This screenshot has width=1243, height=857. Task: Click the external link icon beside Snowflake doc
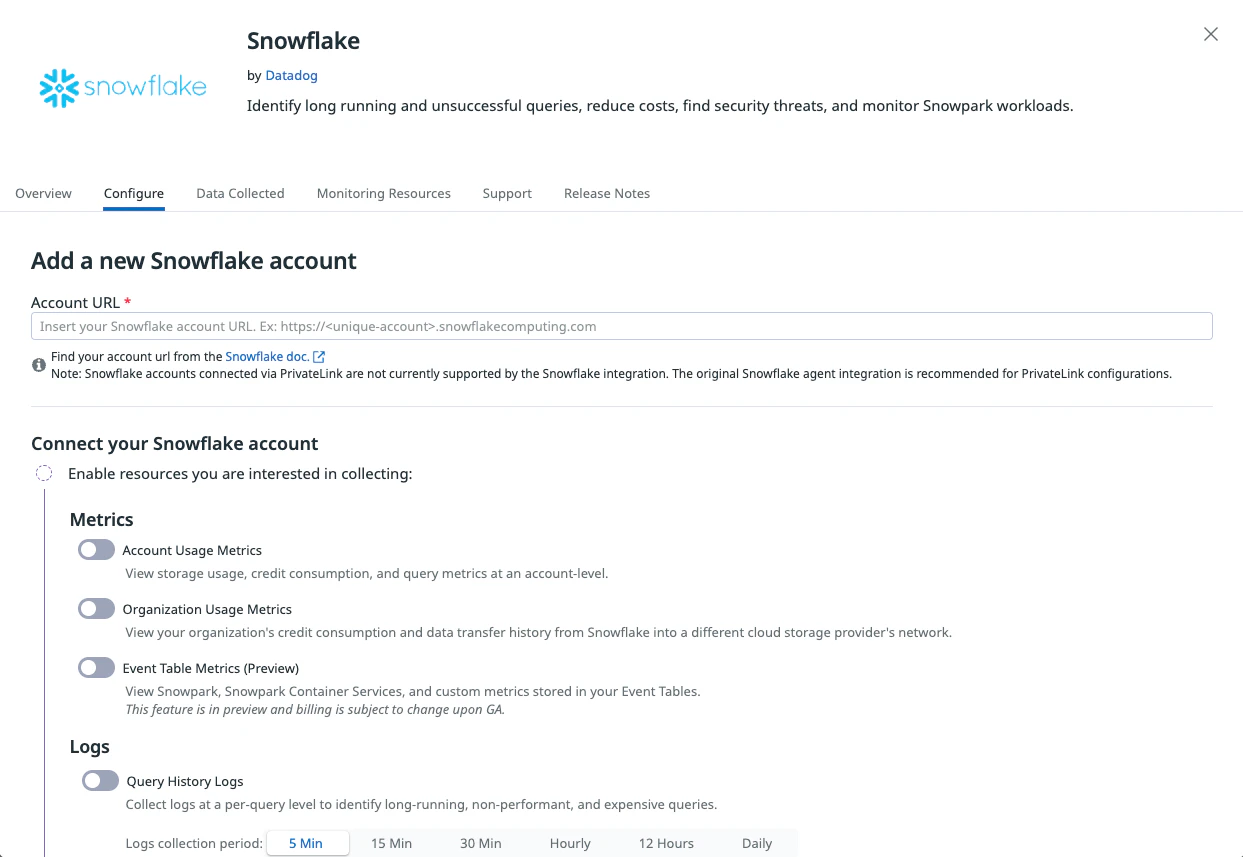pos(319,357)
